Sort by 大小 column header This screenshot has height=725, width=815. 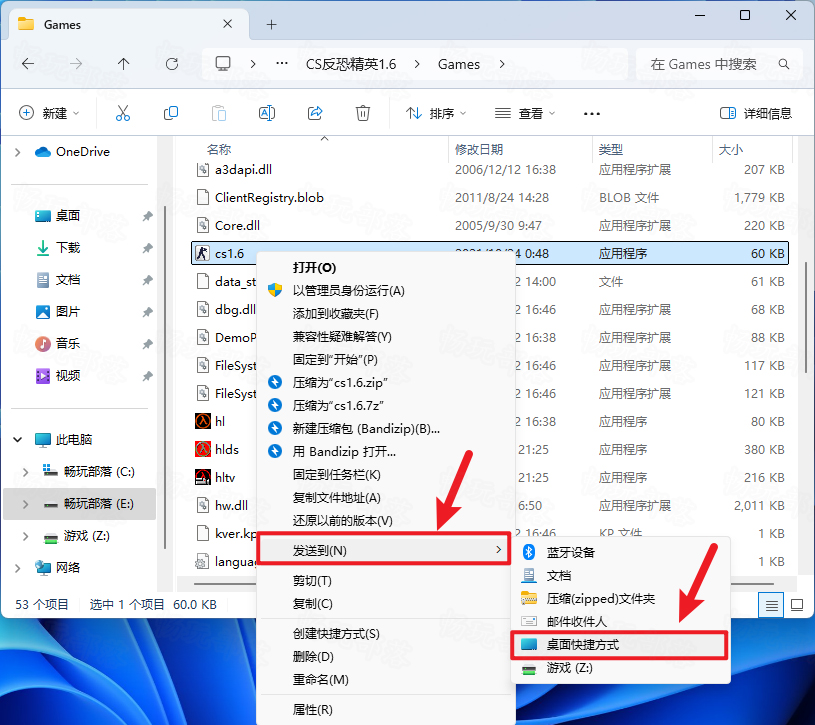click(730, 150)
